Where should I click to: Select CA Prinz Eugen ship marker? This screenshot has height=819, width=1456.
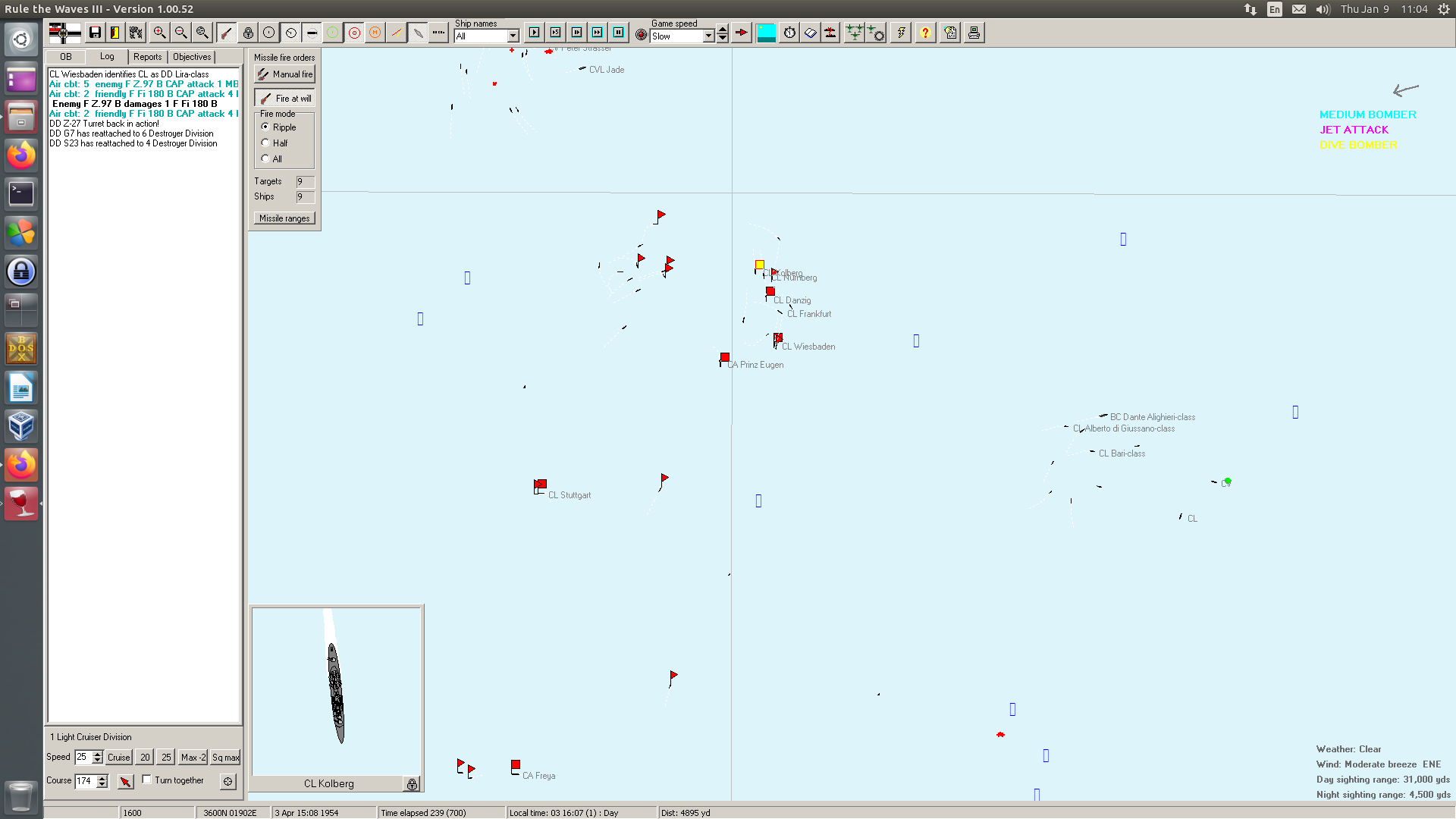coord(725,357)
